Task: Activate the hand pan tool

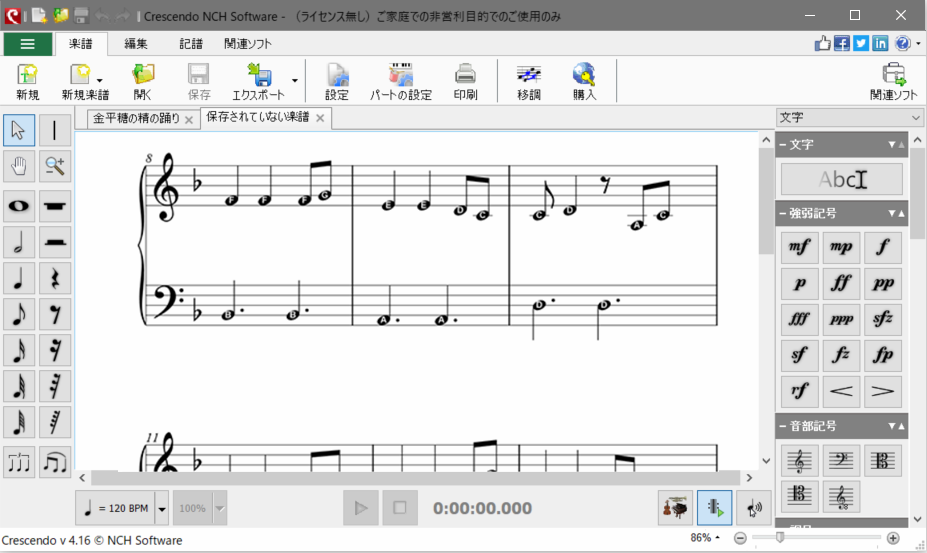Action: coord(19,166)
